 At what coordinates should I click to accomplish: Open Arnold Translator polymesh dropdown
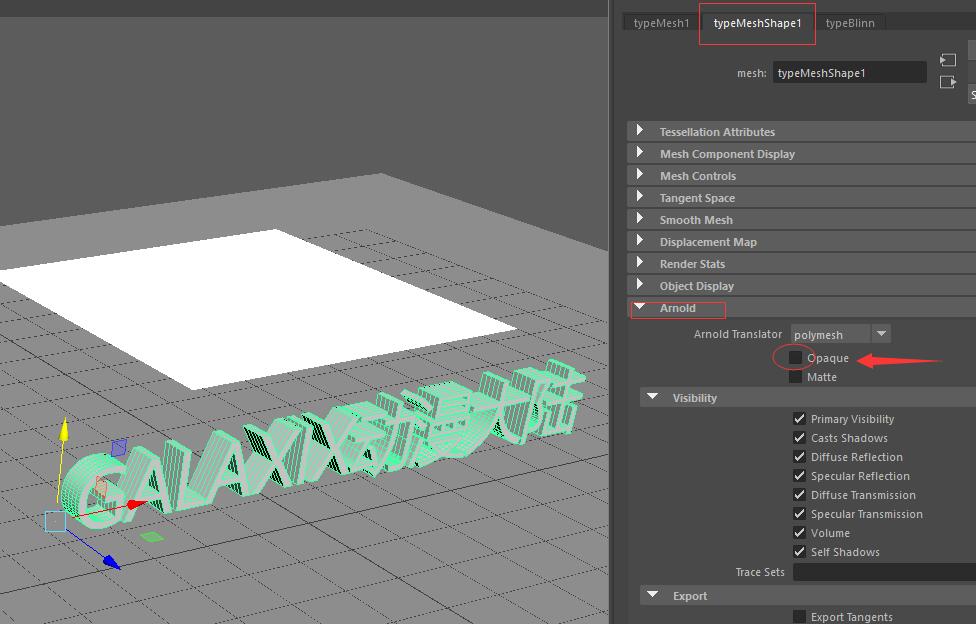[840, 334]
